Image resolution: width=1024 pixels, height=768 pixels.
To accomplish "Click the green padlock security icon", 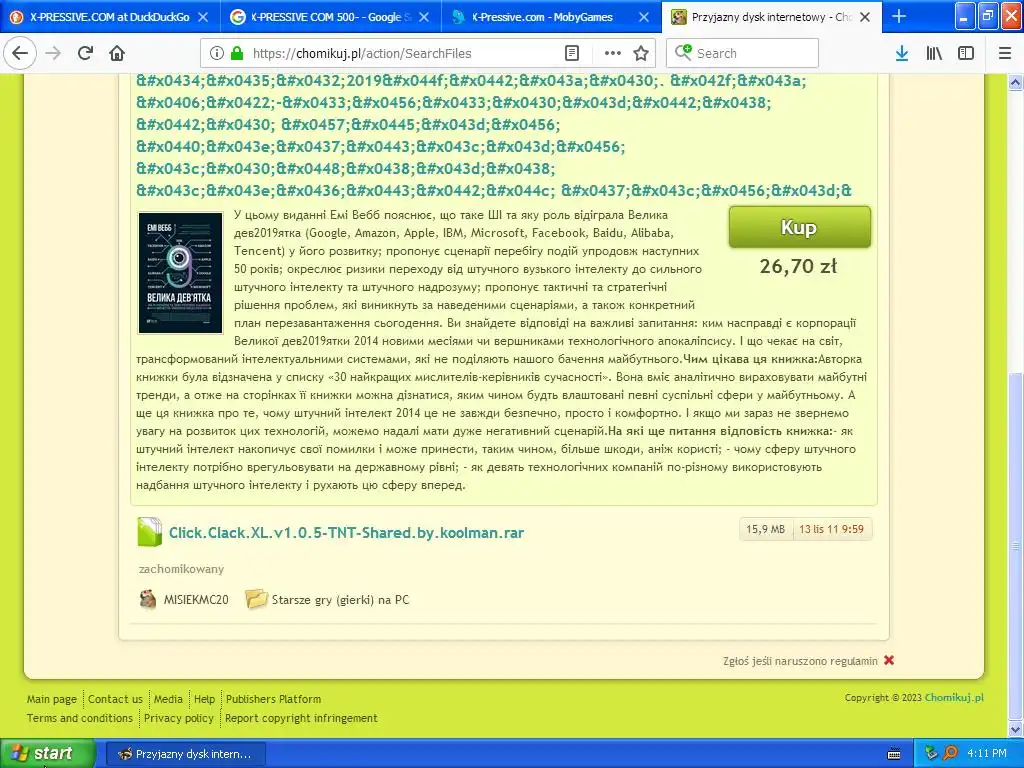I will [x=238, y=54].
